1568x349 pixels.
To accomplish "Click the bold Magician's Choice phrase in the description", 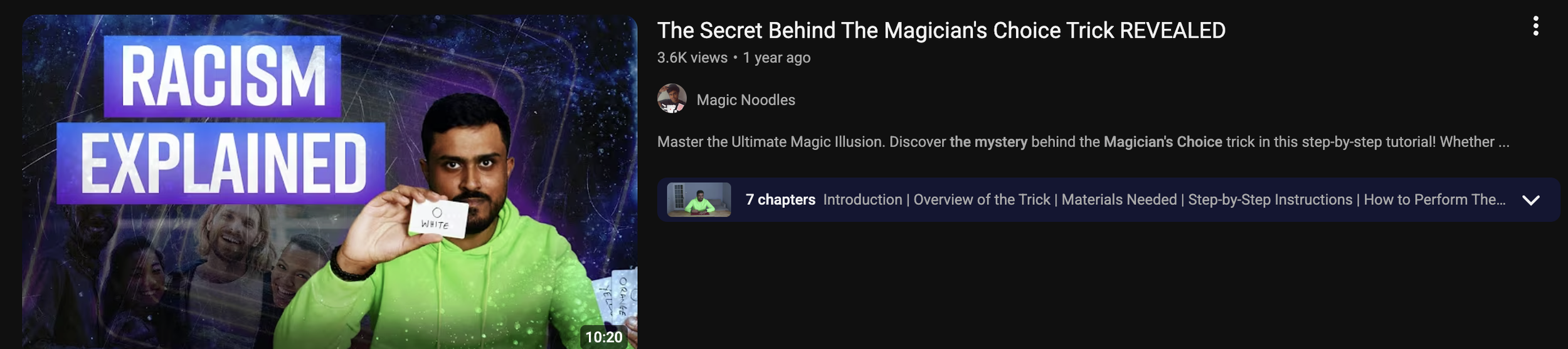I will [1163, 142].
